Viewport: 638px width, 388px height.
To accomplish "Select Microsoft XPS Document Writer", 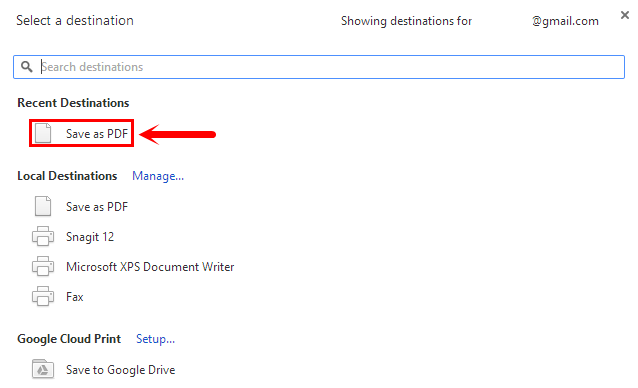I will (x=150, y=267).
